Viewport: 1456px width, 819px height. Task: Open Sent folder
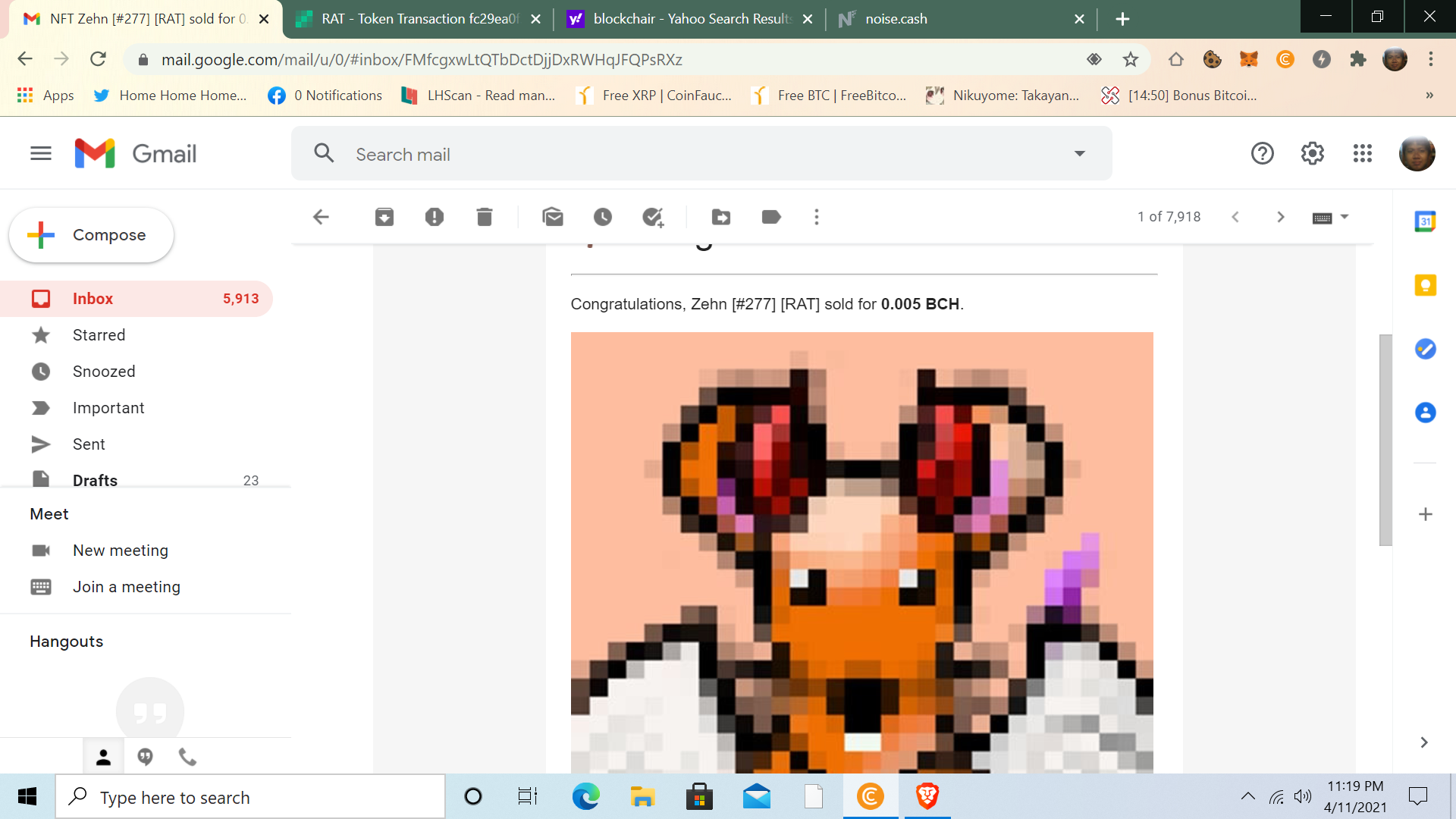(x=136, y=444)
